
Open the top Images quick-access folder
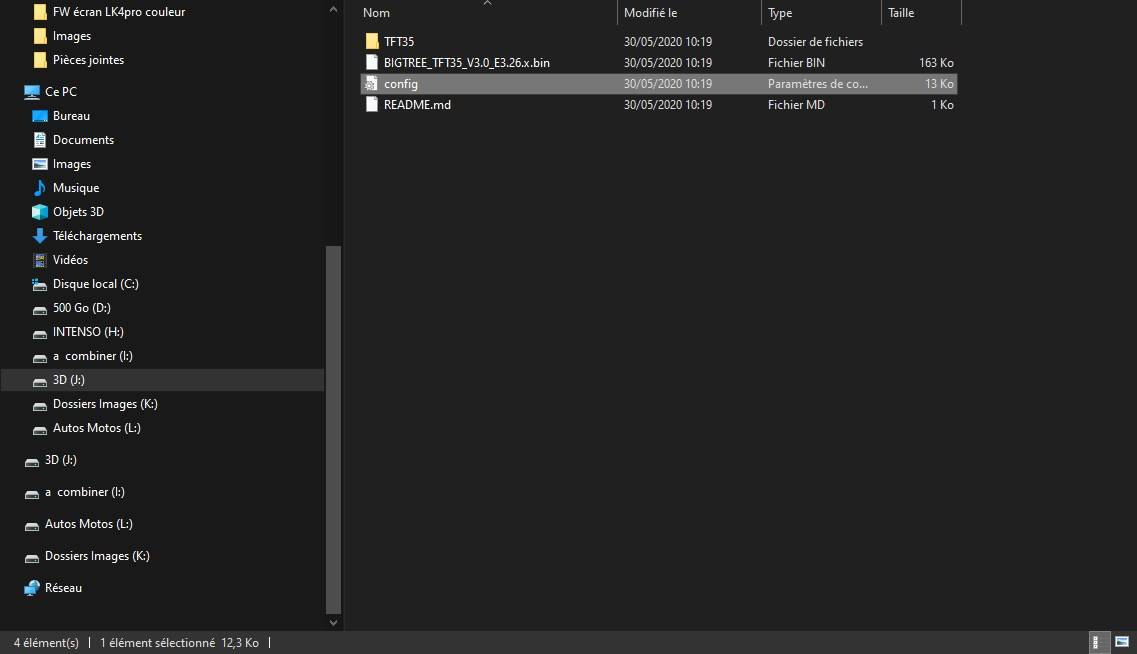[x=72, y=36]
